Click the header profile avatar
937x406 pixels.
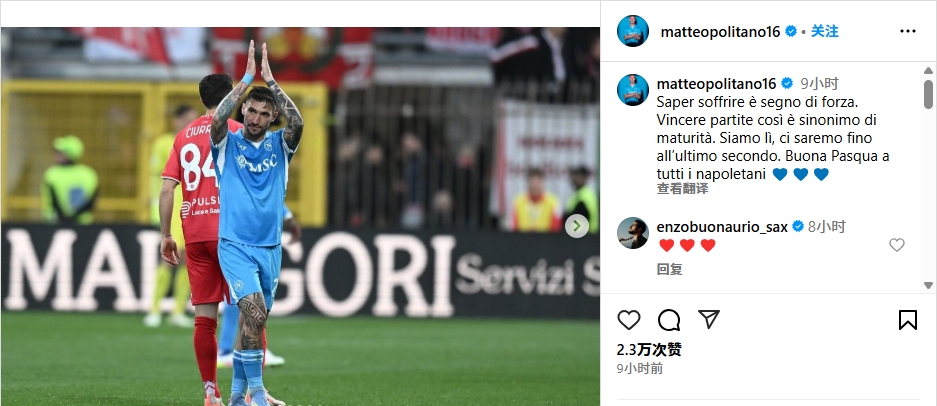tap(633, 31)
